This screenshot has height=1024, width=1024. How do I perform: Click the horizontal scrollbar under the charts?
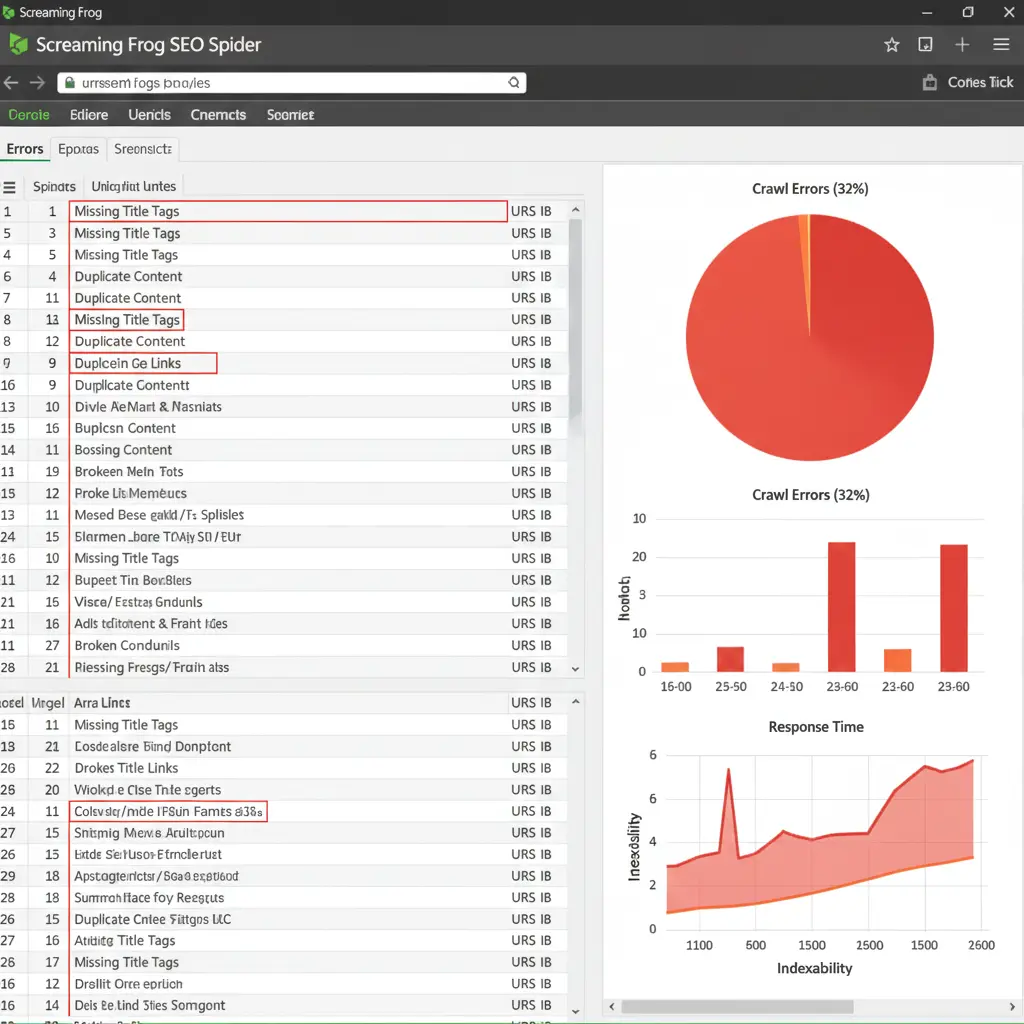click(738, 1007)
